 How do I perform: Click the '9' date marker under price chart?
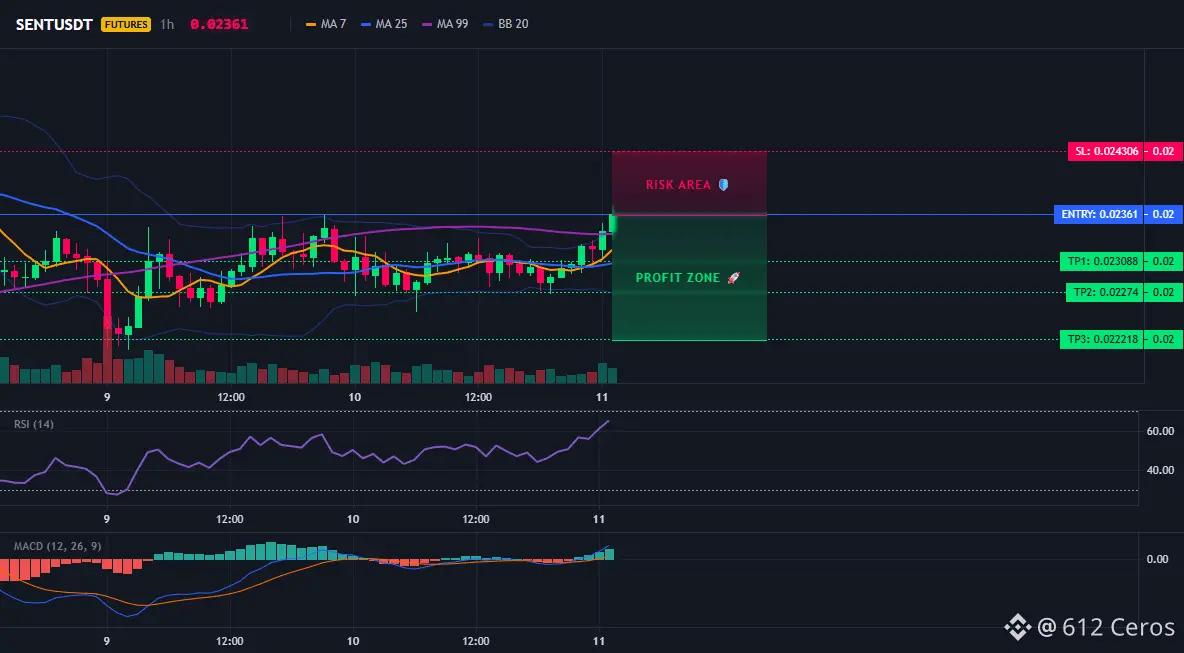click(x=107, y=397)
